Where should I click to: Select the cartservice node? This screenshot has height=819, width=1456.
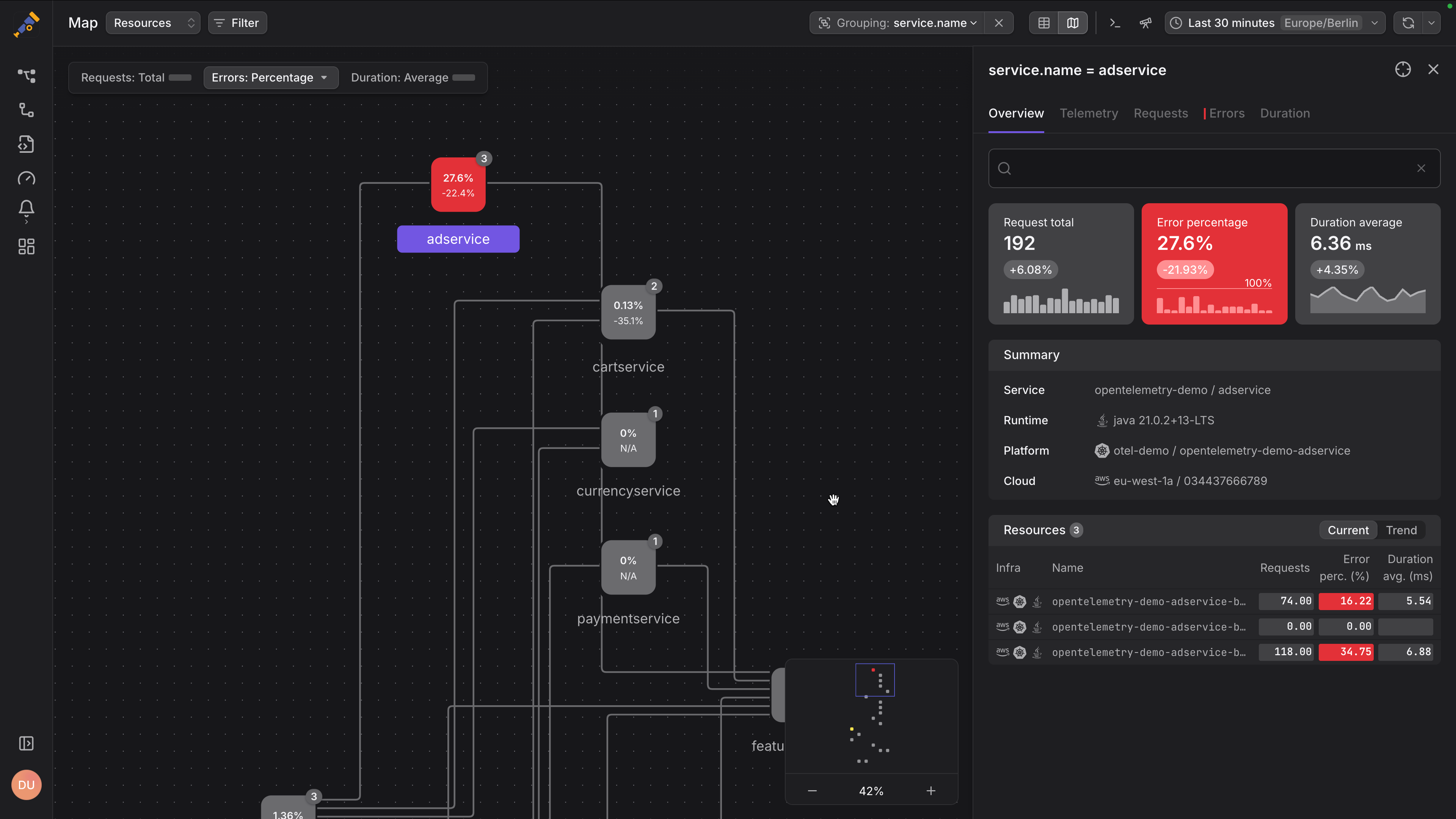pyautogui.click(x=629, y=312)
